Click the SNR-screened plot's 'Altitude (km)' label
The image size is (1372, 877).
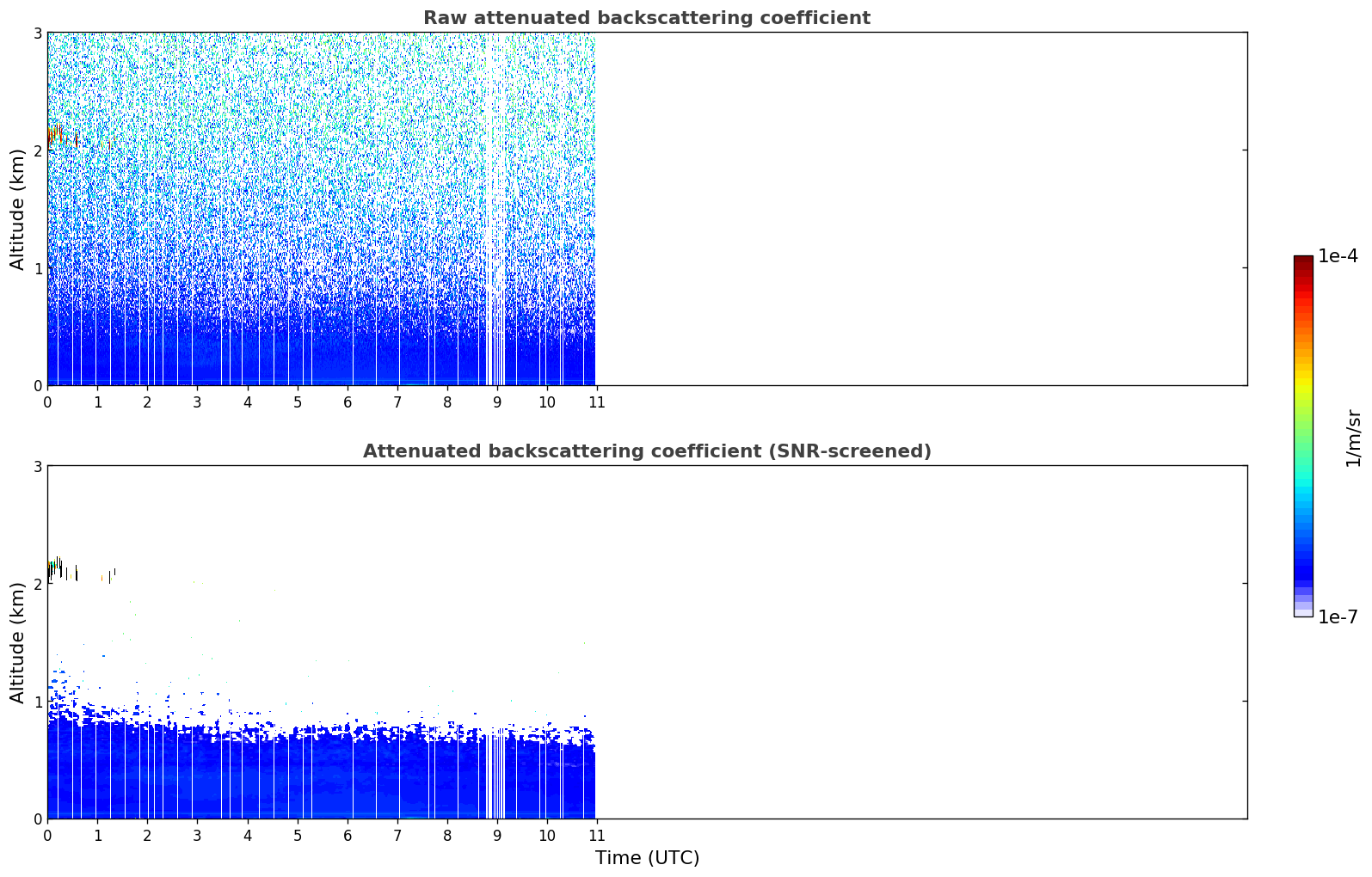pos(18,642)
